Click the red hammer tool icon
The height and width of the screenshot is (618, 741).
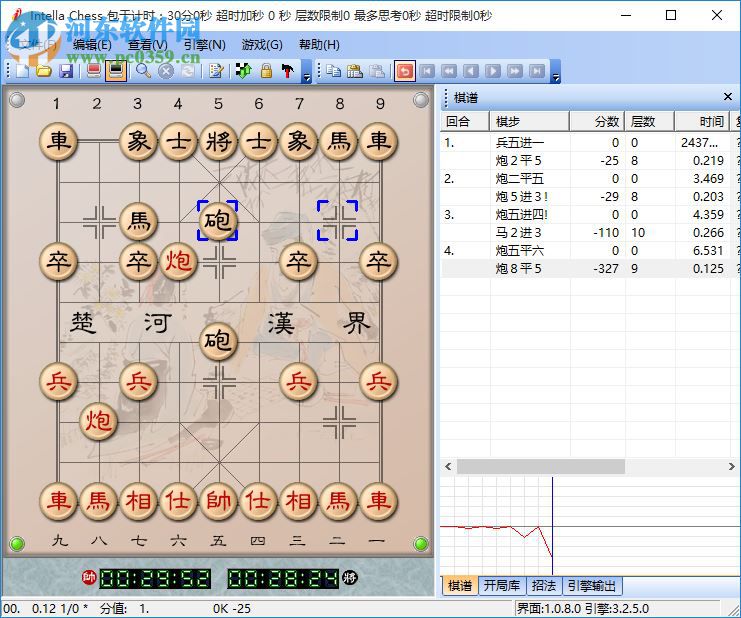pyautogui.click(x=288, y=71)
